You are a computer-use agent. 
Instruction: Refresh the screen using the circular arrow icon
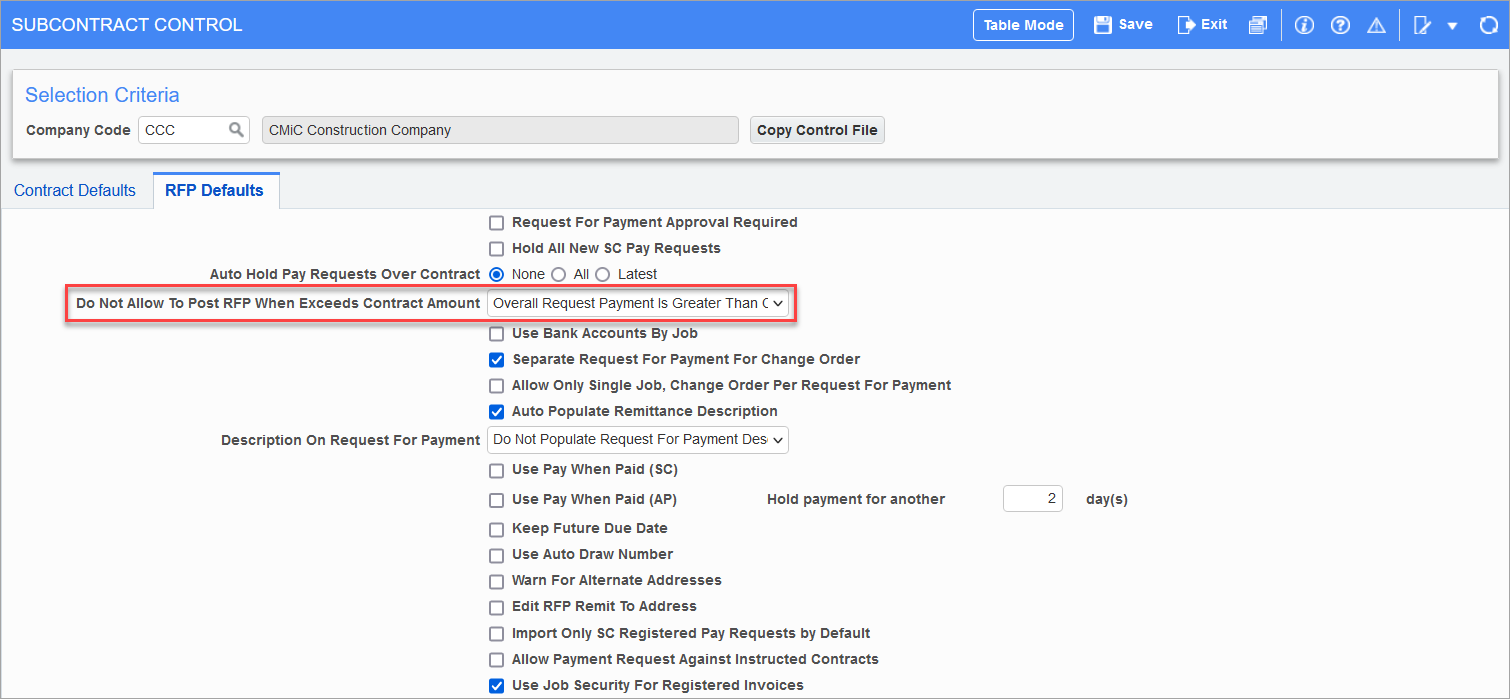[x=1489, y=25]
